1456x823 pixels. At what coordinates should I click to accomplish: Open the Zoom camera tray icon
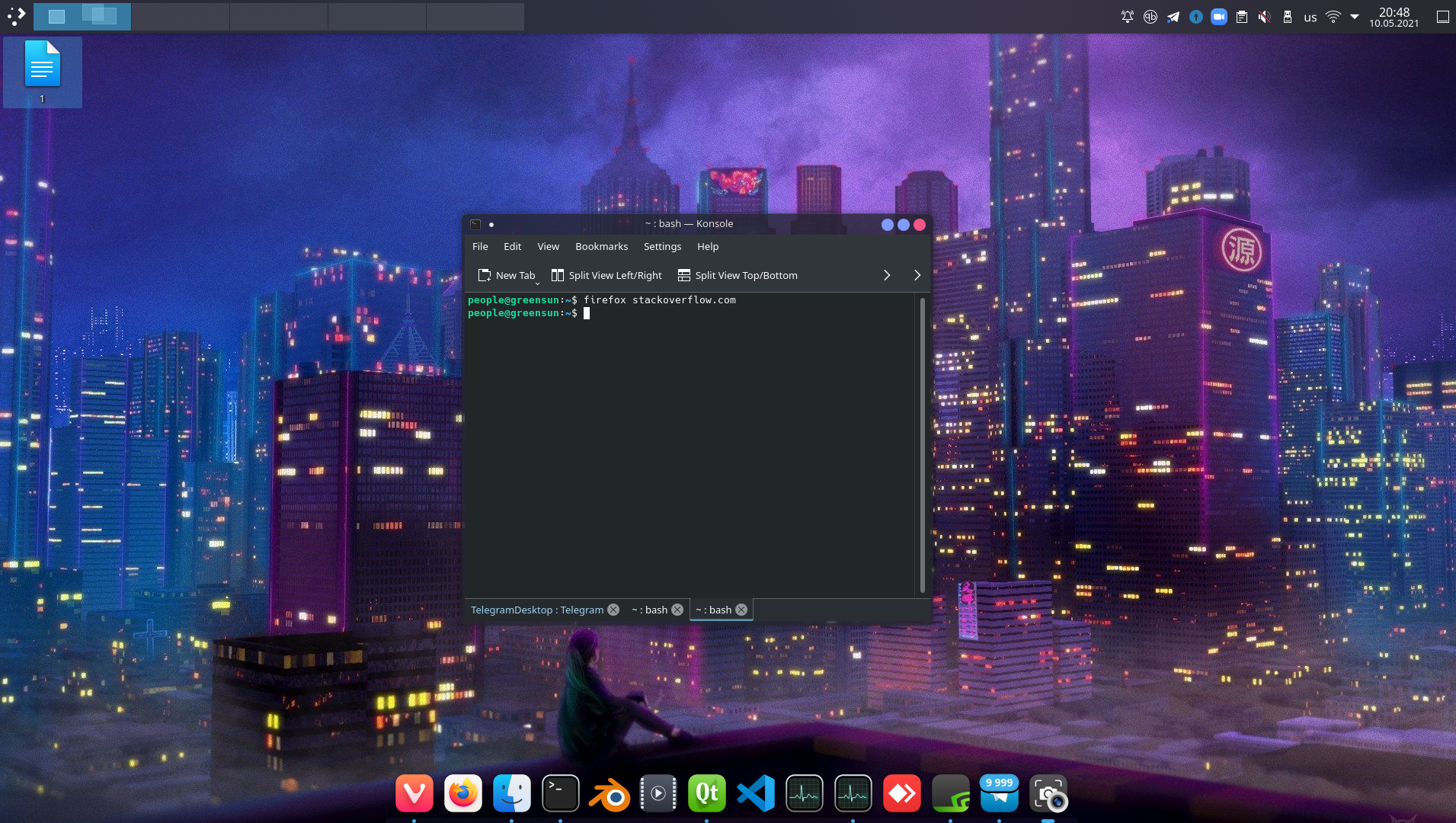(1219, 17)
